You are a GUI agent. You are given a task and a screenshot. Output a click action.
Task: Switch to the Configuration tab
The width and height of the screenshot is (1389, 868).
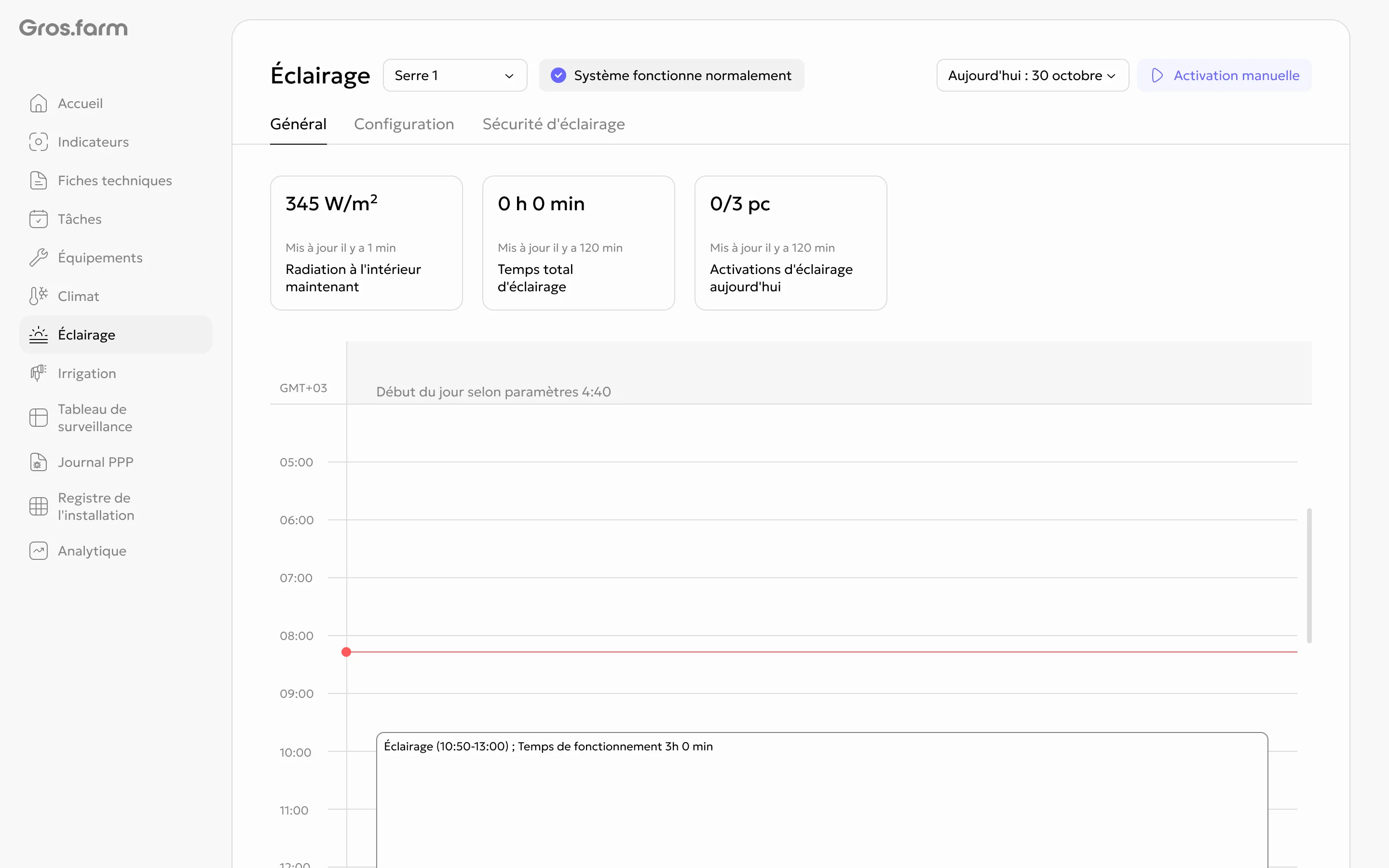click(x=404, y=124)
